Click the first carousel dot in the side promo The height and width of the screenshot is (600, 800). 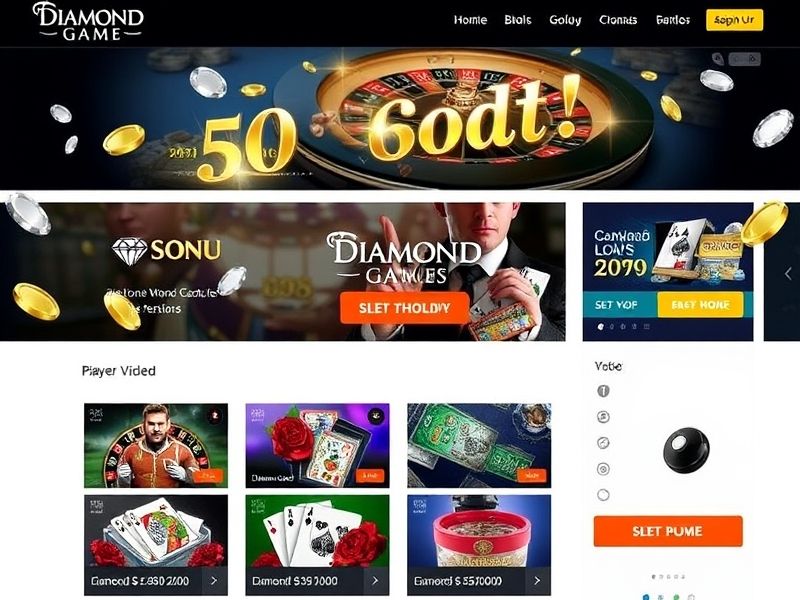[601, 327]
